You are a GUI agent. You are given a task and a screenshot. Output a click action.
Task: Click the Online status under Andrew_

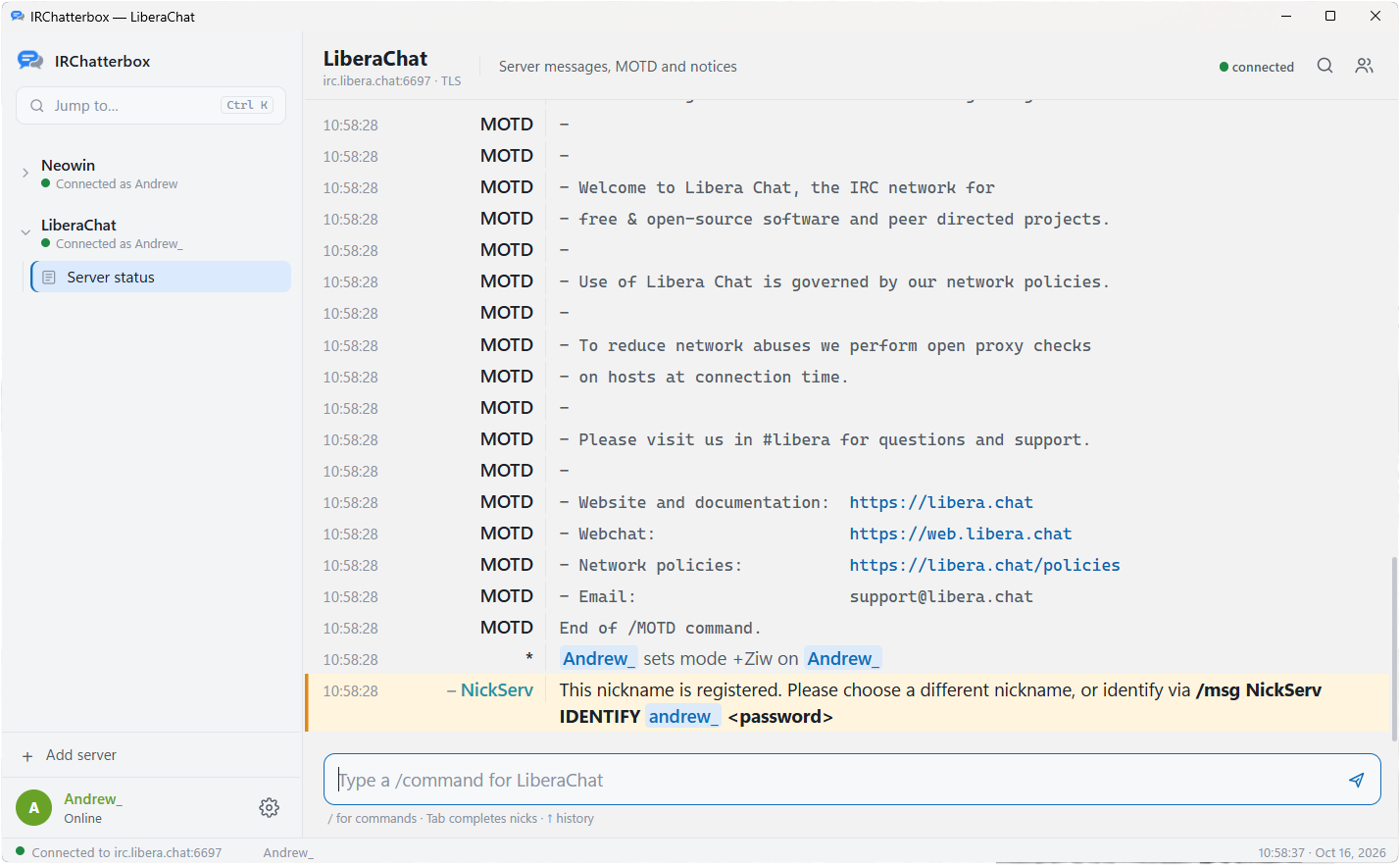(82, 818)
